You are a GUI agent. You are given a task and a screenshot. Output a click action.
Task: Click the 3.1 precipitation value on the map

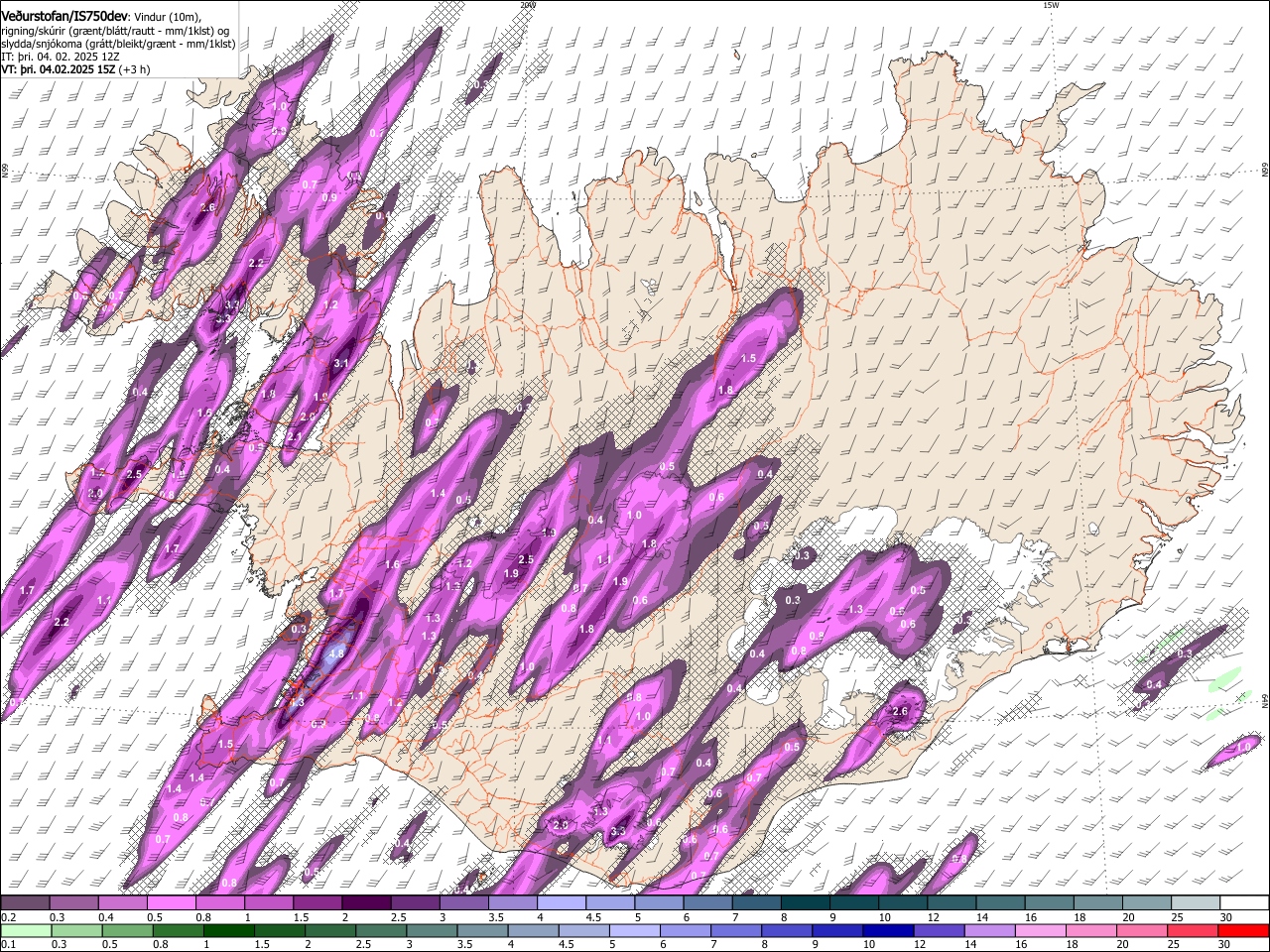pyautogui.click(x=341, y=364)
